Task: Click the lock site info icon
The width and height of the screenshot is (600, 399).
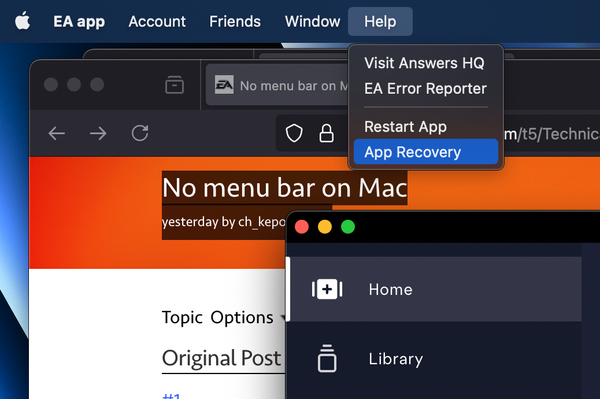Action: (326, 133)
